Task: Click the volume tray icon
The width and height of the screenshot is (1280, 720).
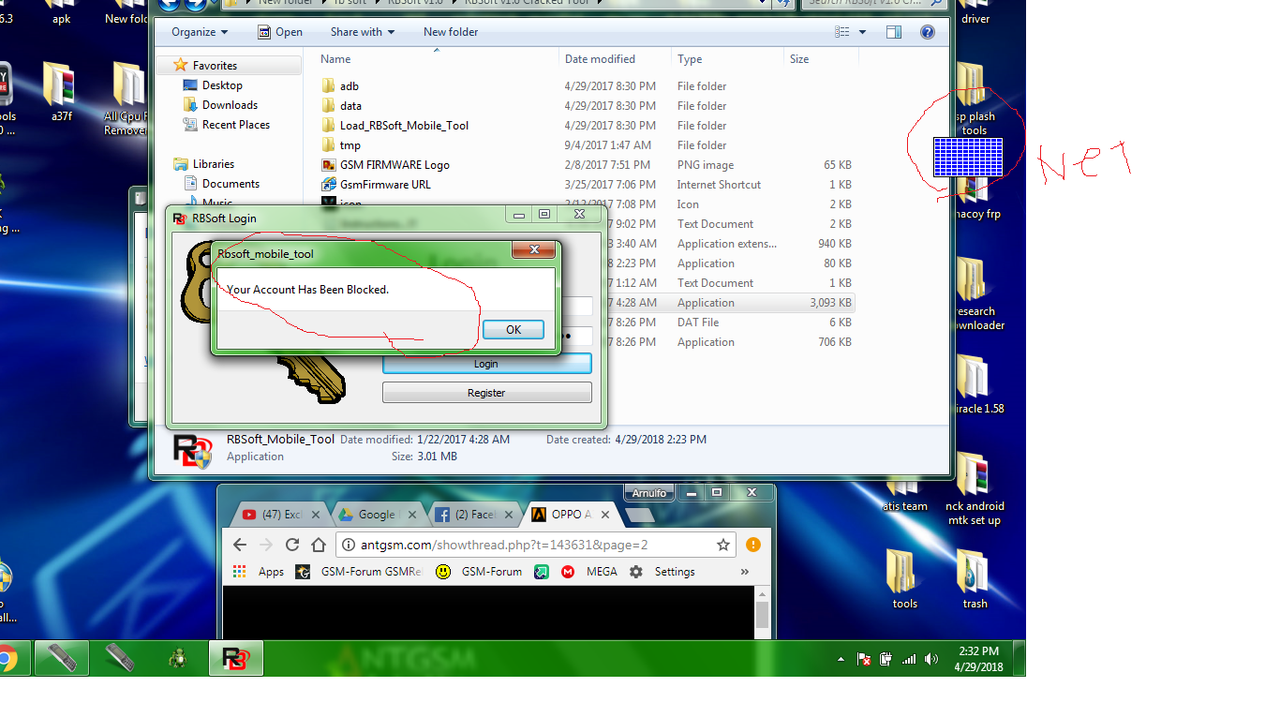Action: pyautogui.click(x=932, y=659)
